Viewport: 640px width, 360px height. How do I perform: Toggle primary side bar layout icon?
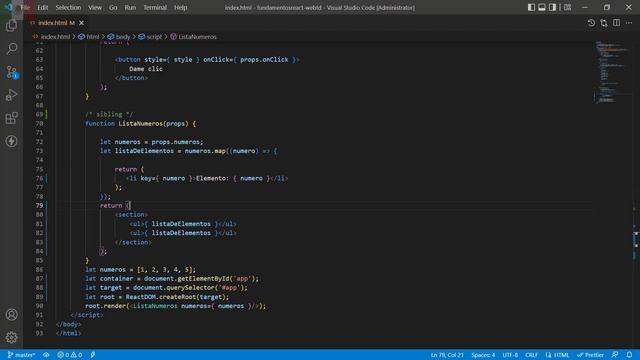tap(531, 7)
